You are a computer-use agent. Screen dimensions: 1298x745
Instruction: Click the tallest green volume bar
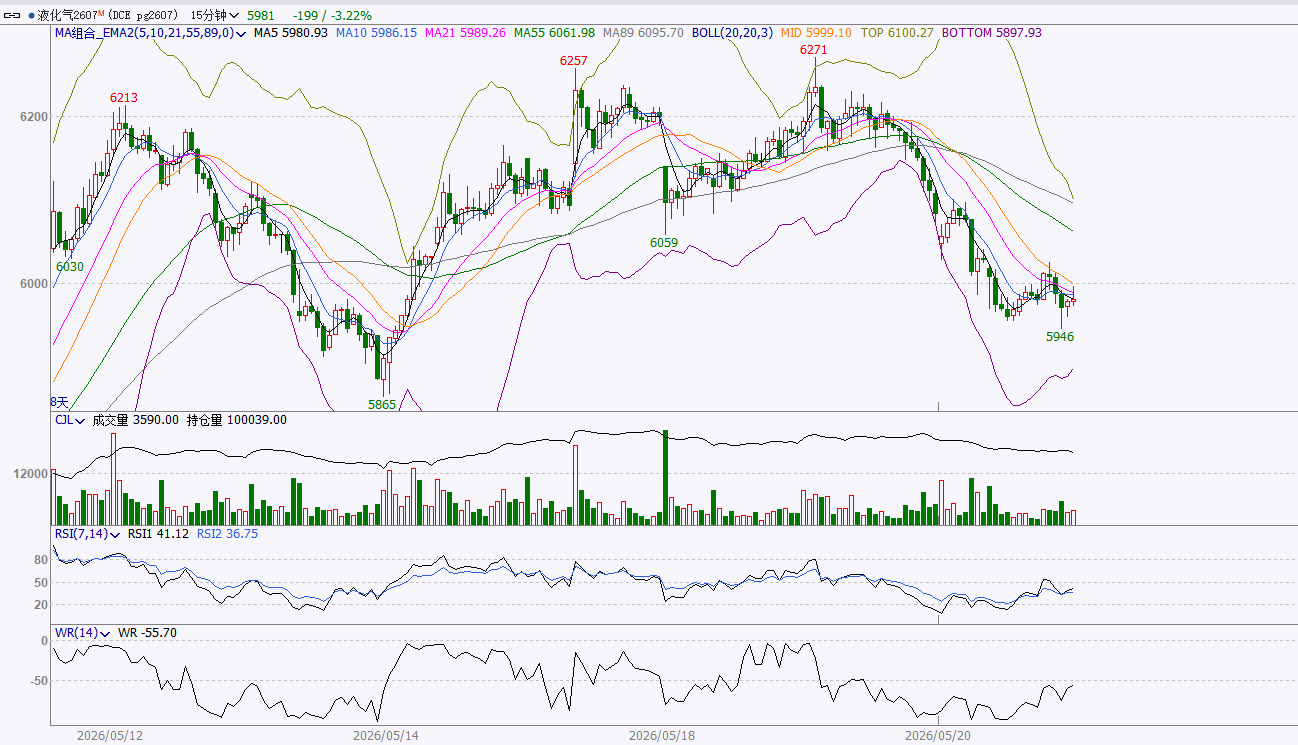point(665,477)
